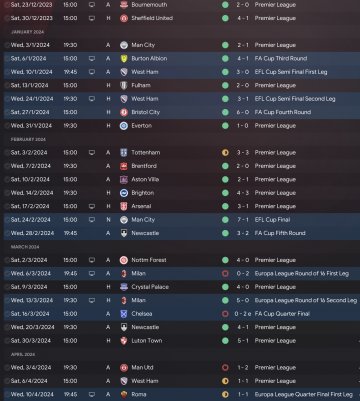Select the Brighton fixture on 14/2/2024
The image size is (360, 401).
182,193
